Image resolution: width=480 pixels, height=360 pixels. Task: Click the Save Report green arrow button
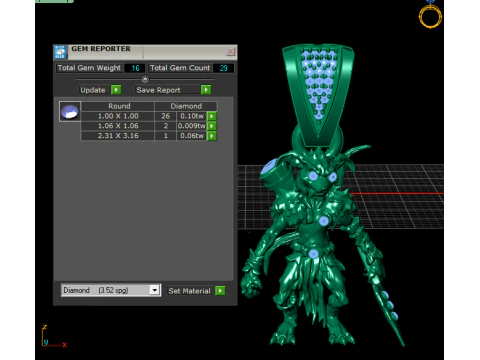pos(206,90)
